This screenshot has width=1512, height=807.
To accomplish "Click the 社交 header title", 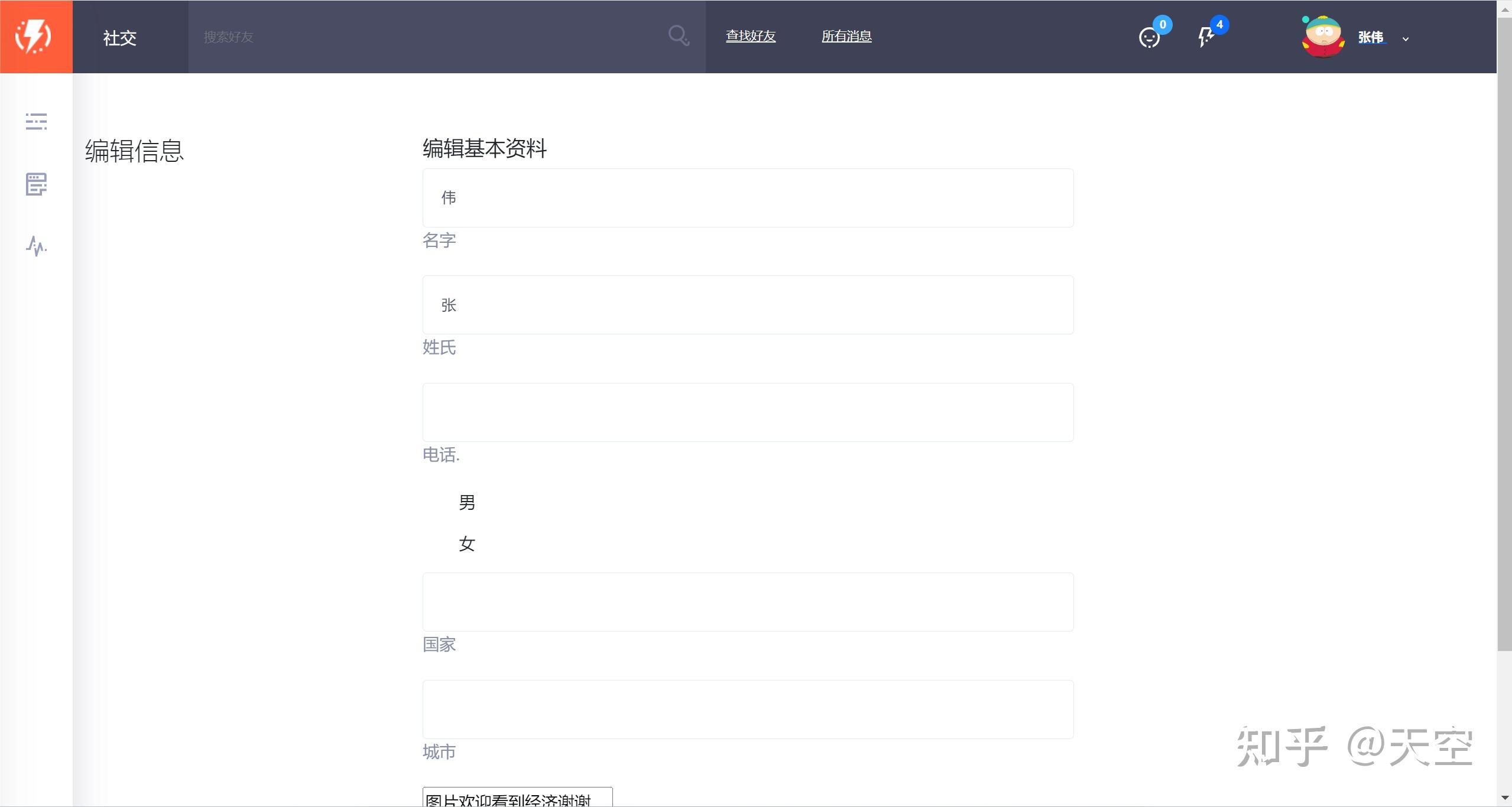I will pyautogui.click(x=119, y=38).
